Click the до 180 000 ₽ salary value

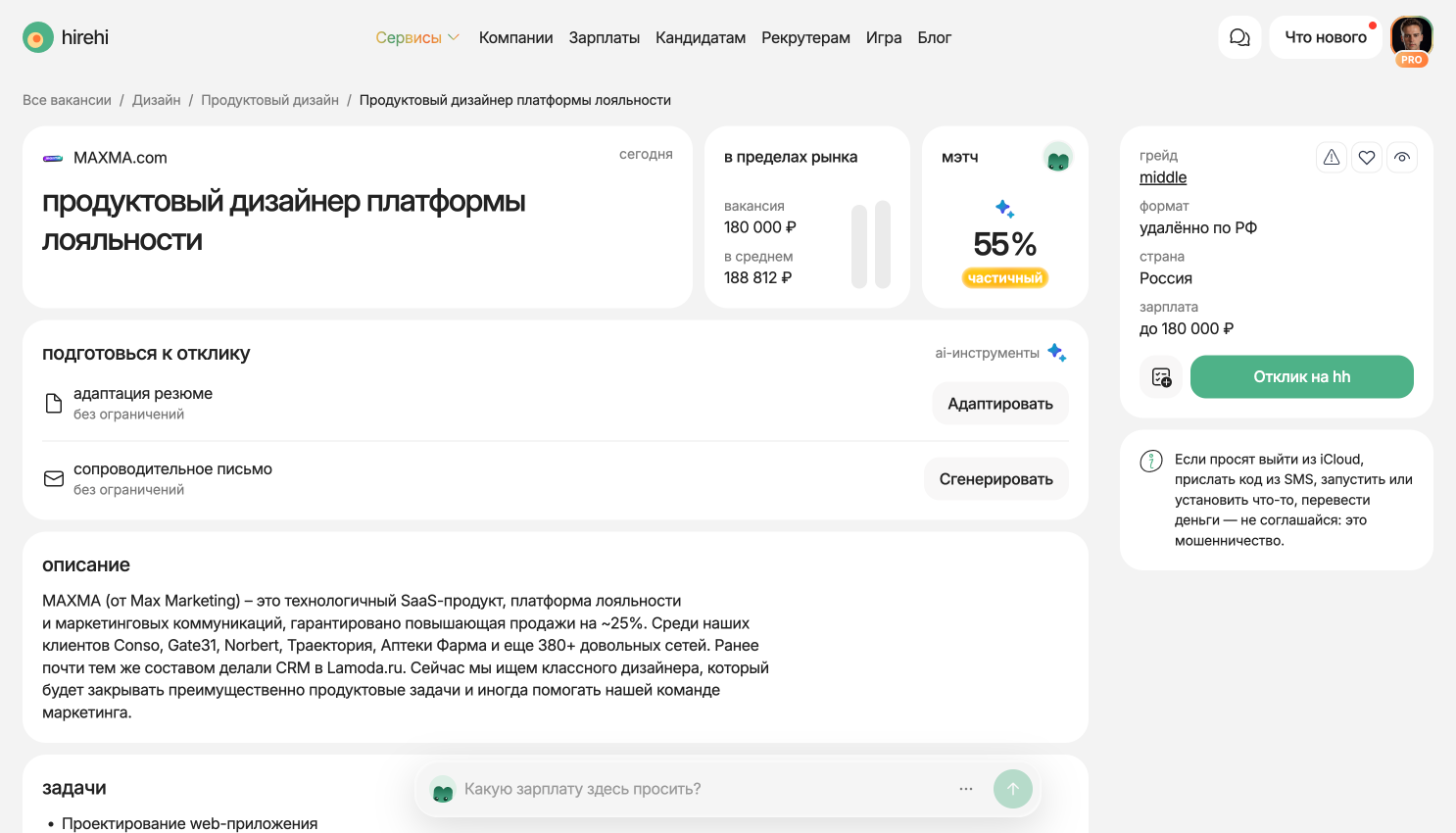[1186, 328]
